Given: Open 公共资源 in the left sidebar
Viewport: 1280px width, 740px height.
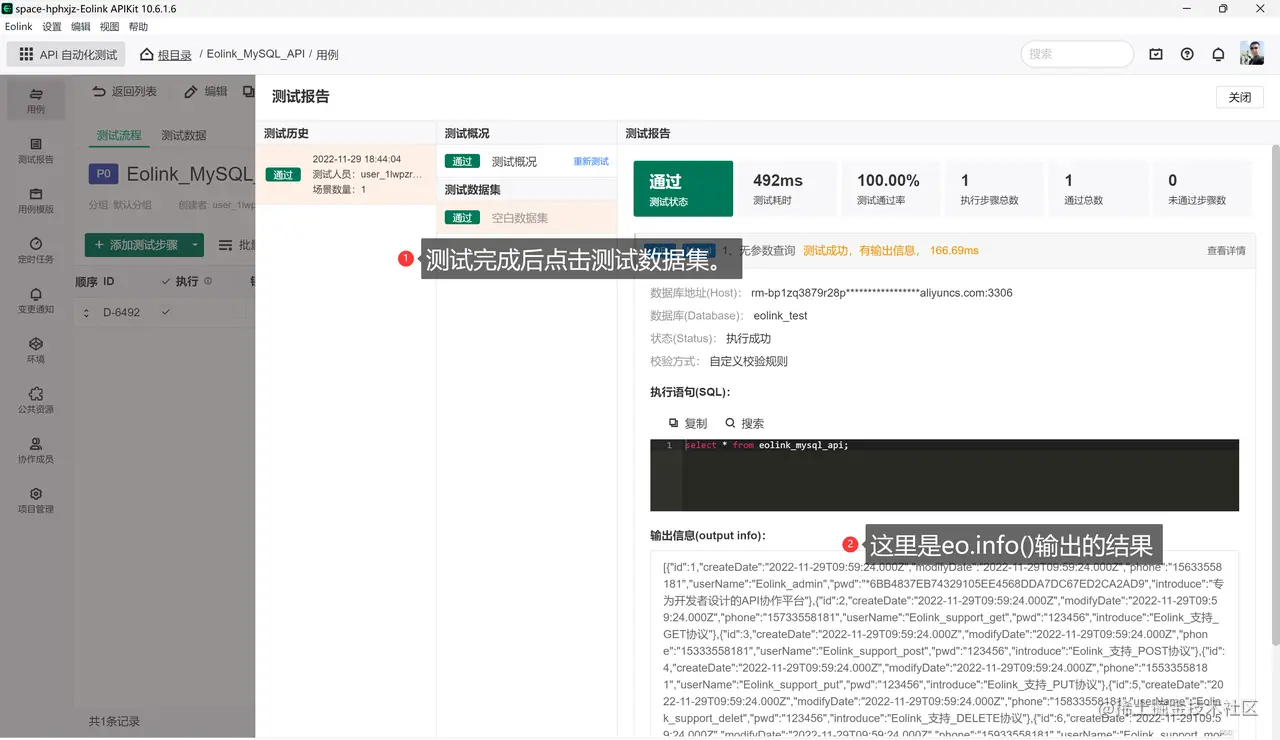Looking at the screenshot, I should tap(36, 400).
